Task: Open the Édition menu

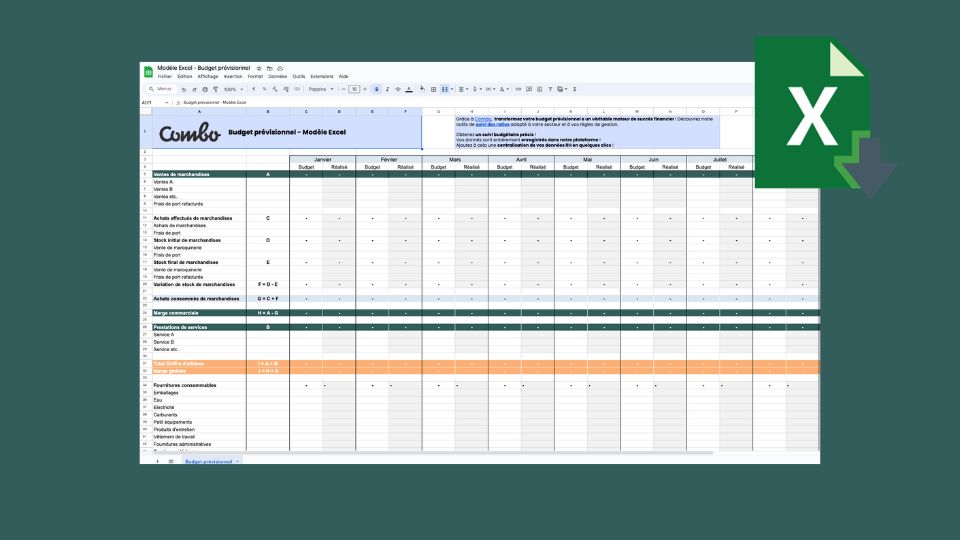Action: [x=185, y=77]
